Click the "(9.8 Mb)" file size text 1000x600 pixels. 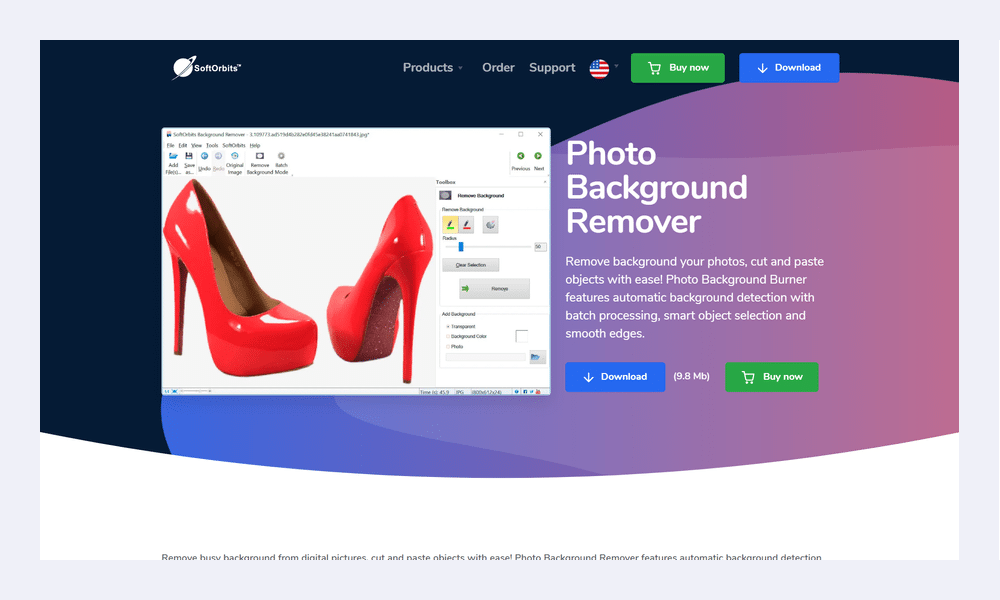(691, 376)
